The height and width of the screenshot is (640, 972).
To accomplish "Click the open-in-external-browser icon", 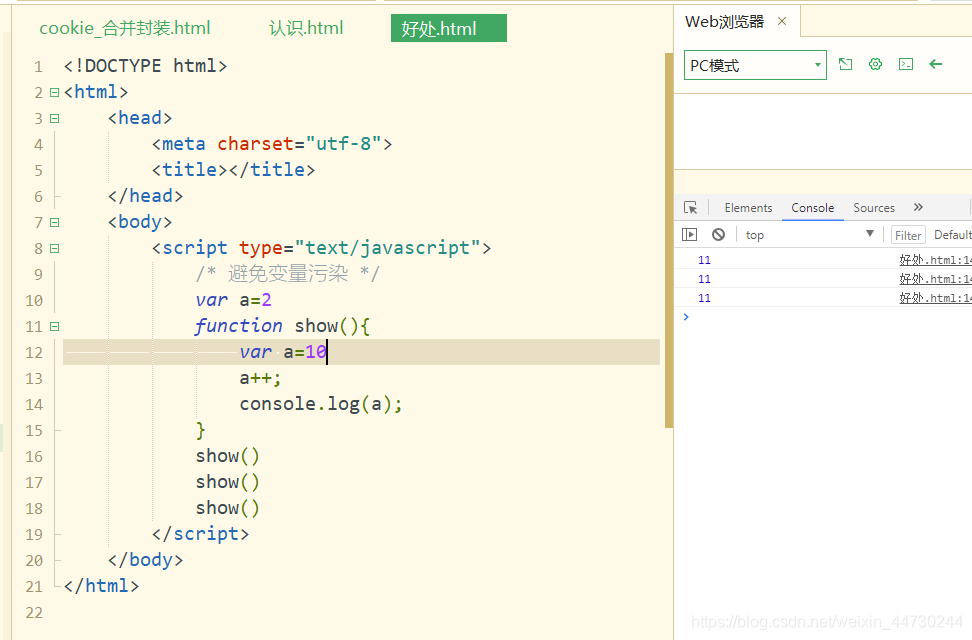I will pos(846,64).
